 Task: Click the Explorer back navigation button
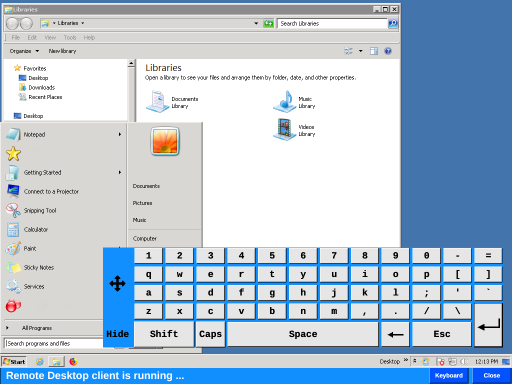point(12,23)
